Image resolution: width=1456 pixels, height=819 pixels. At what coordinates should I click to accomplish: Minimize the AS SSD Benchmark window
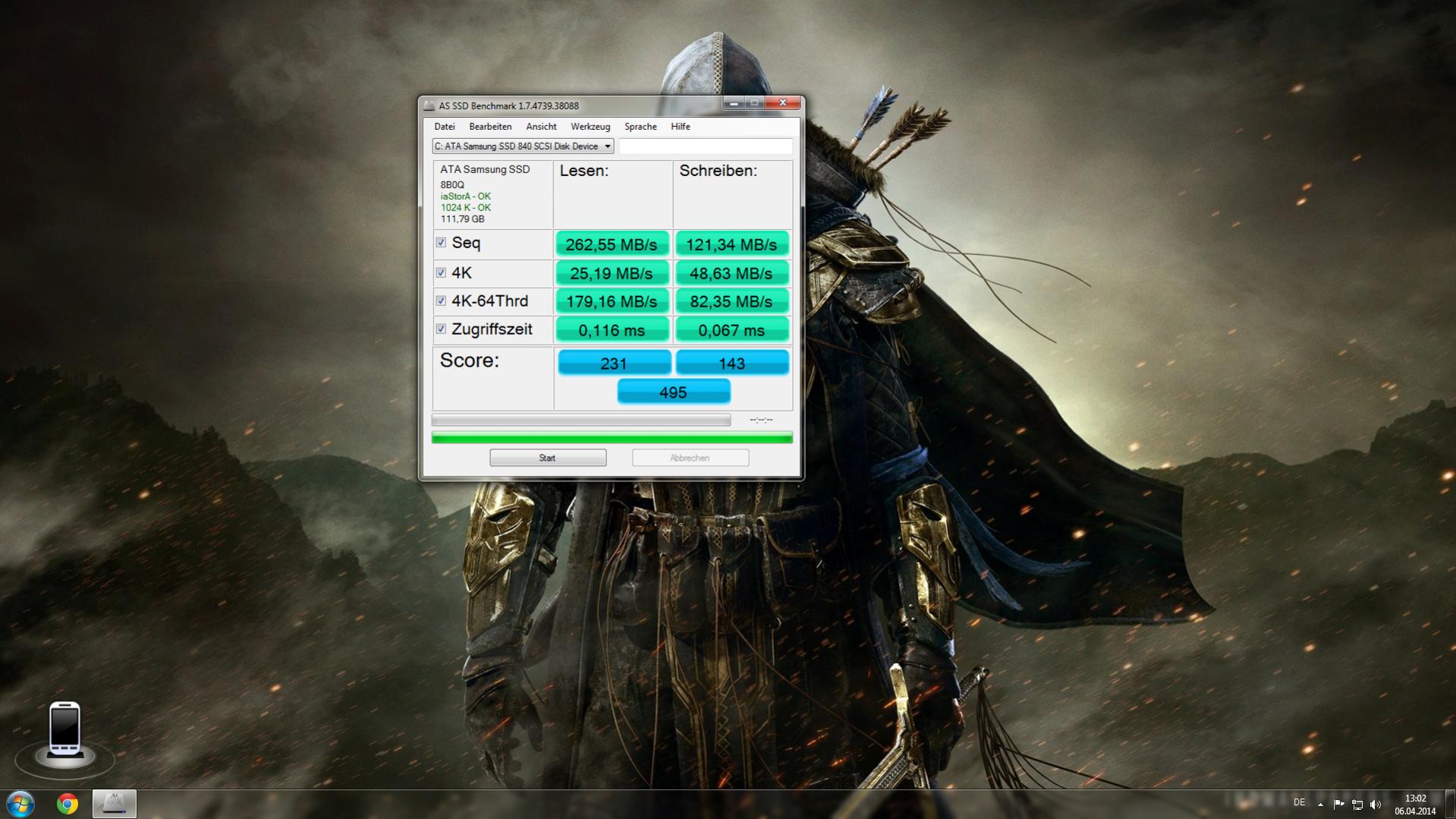pos(733,103)
